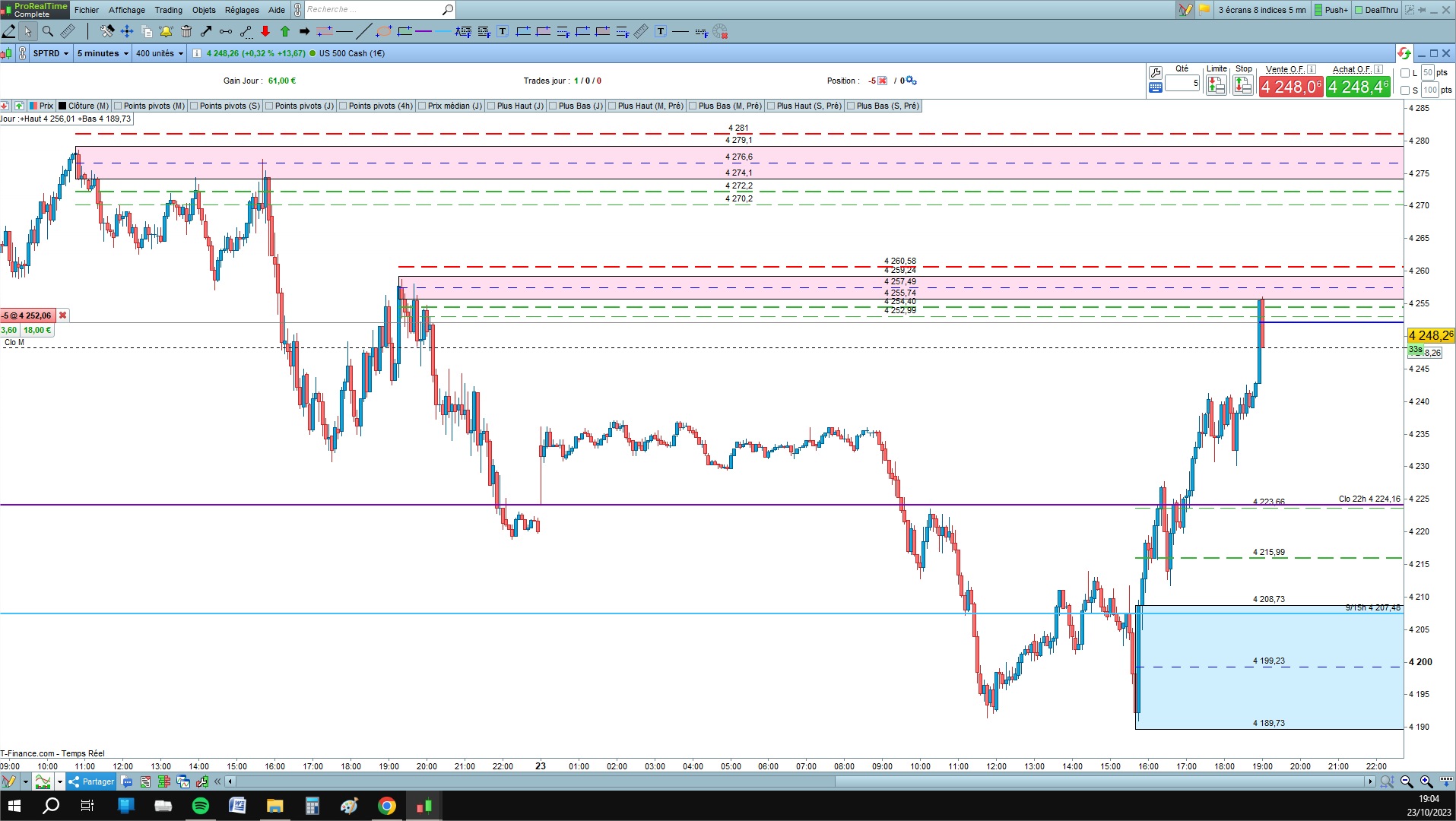This screenshot has height=821, width=1456.
Task: Open the 400 unités dropdown
Action: 160,53
